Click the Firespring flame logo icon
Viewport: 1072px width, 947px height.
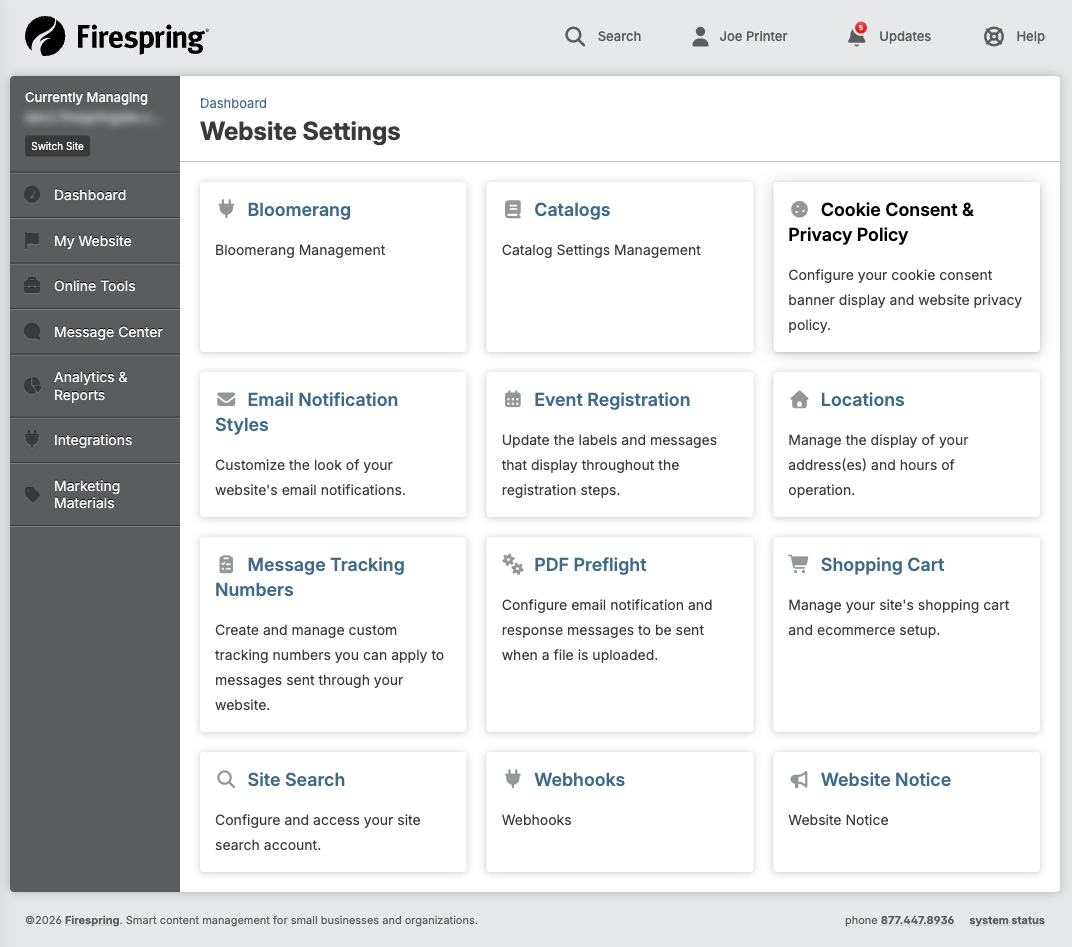45,36
